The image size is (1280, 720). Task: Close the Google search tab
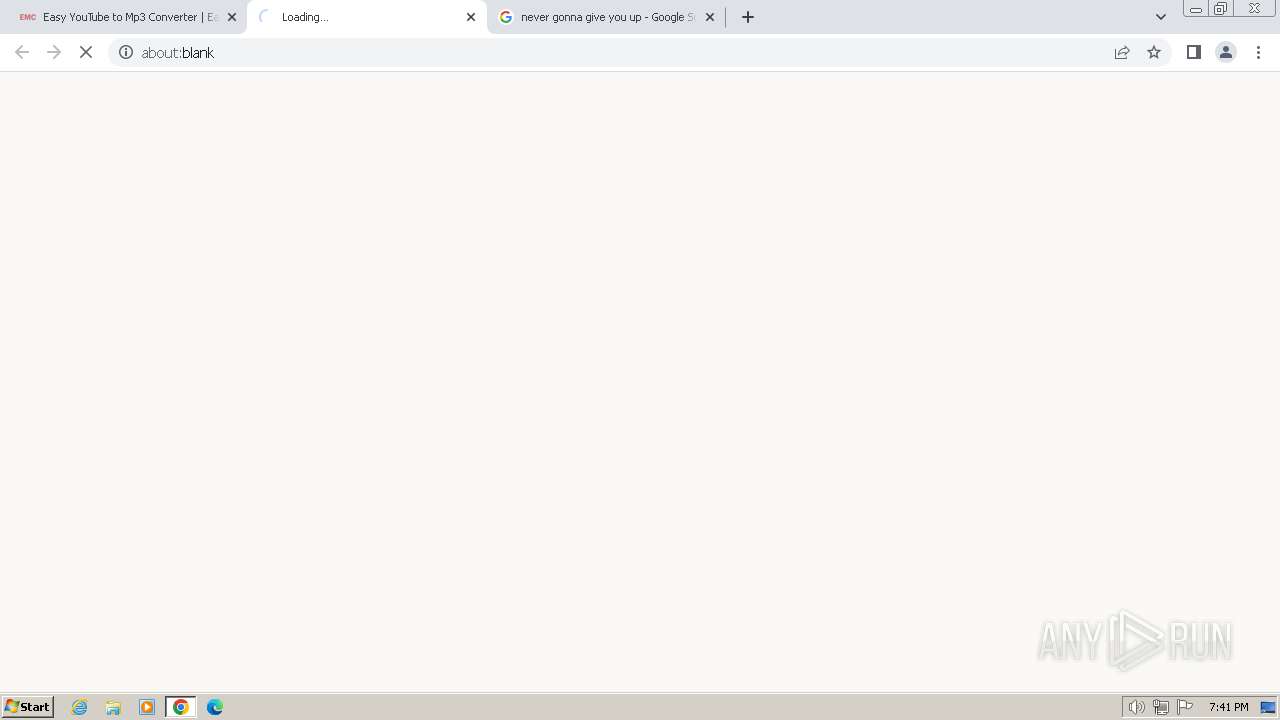(710, 17)
